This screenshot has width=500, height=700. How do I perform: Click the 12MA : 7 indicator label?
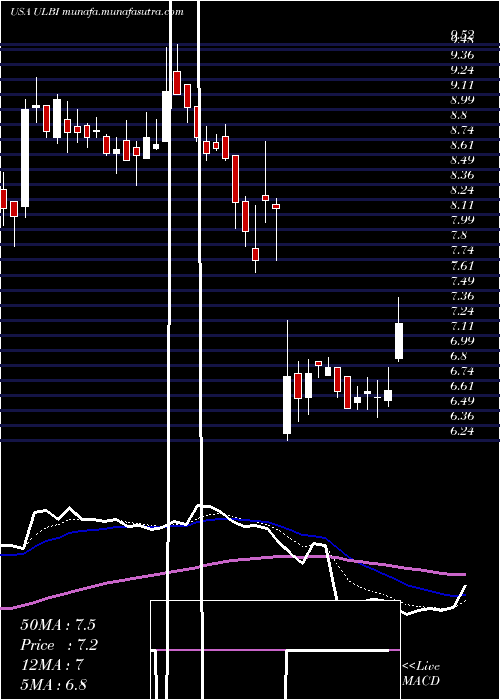(x=52, y=665)
